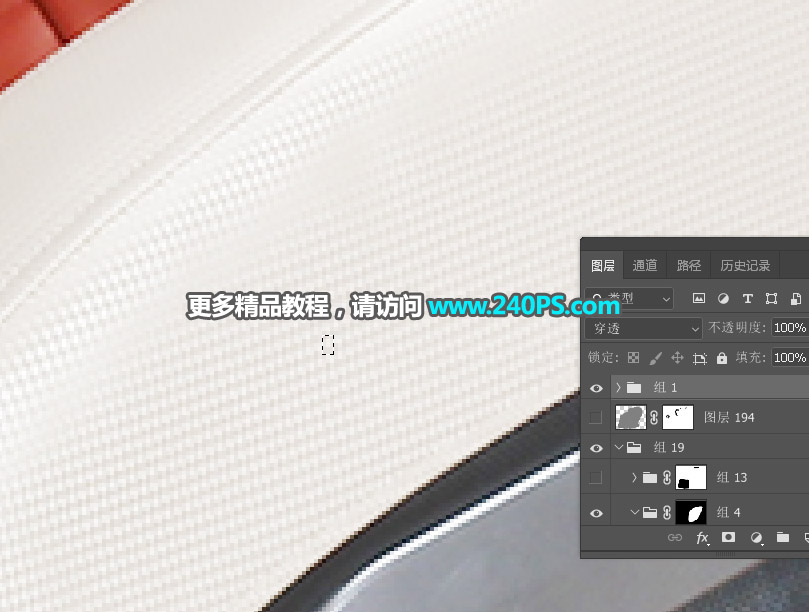
Task: Switch to the 路径 tab
Action: 689,266
